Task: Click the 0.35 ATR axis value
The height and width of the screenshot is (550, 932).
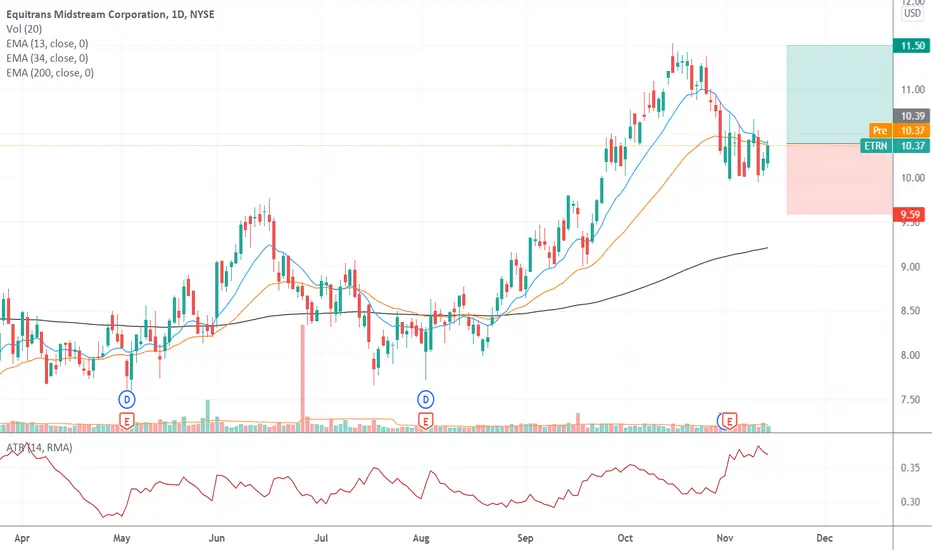Action: [x=910, y=468]
